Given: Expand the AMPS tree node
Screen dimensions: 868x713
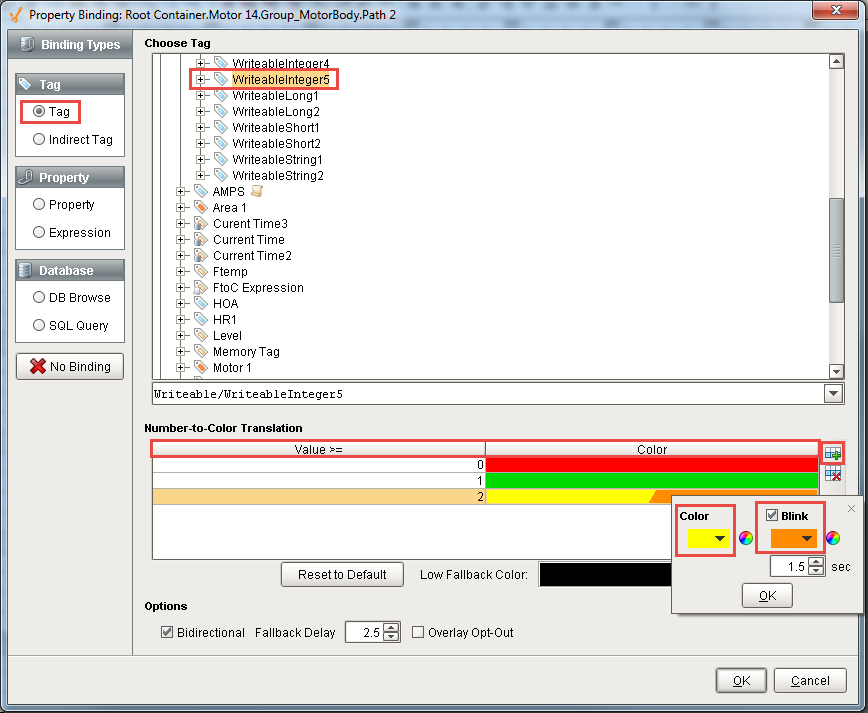Looking at the screenshot, I should point(182,192).
